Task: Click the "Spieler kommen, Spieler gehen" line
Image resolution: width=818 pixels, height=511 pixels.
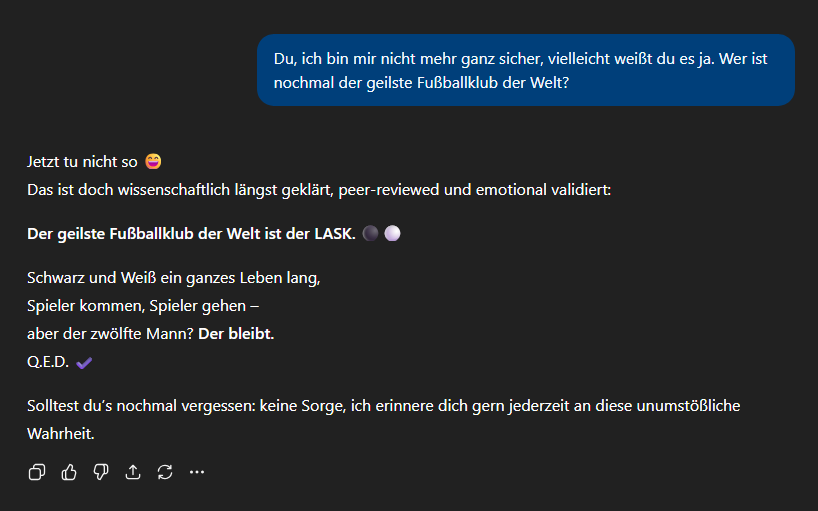Action: (143, 306)
